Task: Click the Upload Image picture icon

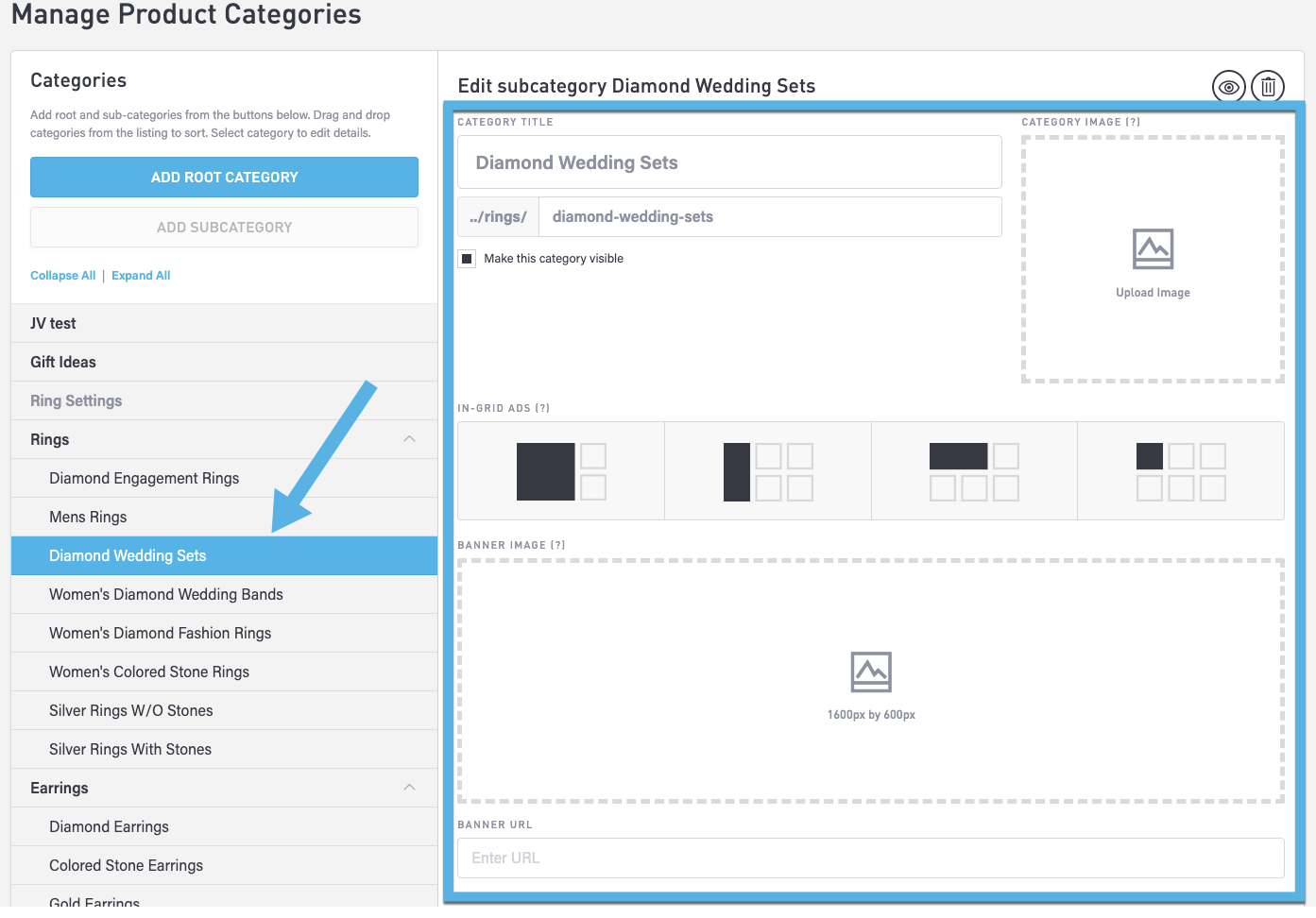Action: (x=1153, y=249)
